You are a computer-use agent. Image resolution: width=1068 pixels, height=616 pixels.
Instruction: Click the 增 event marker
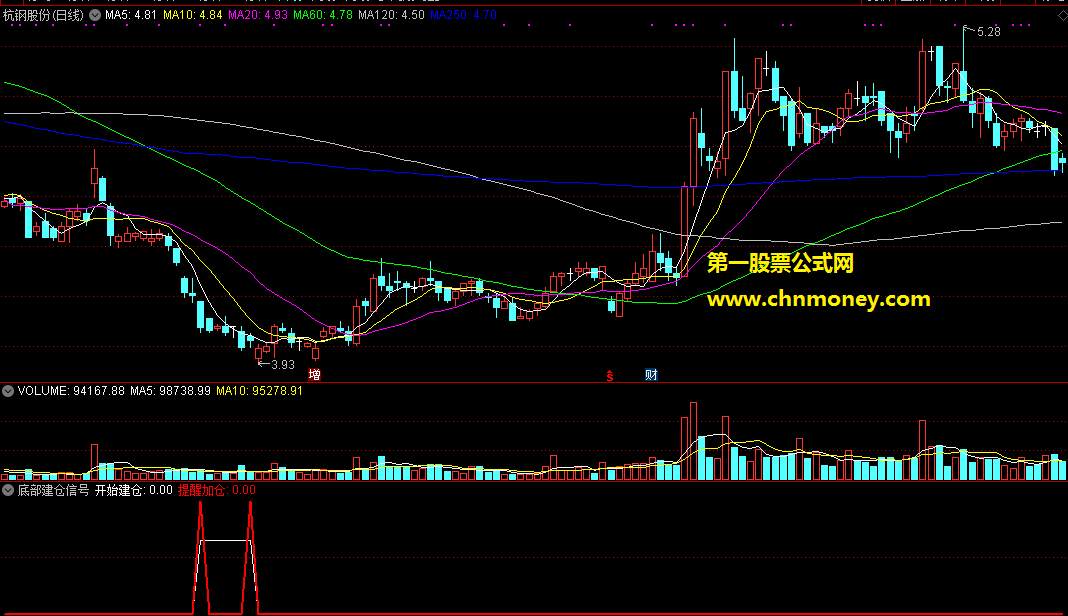pos(314,374)
